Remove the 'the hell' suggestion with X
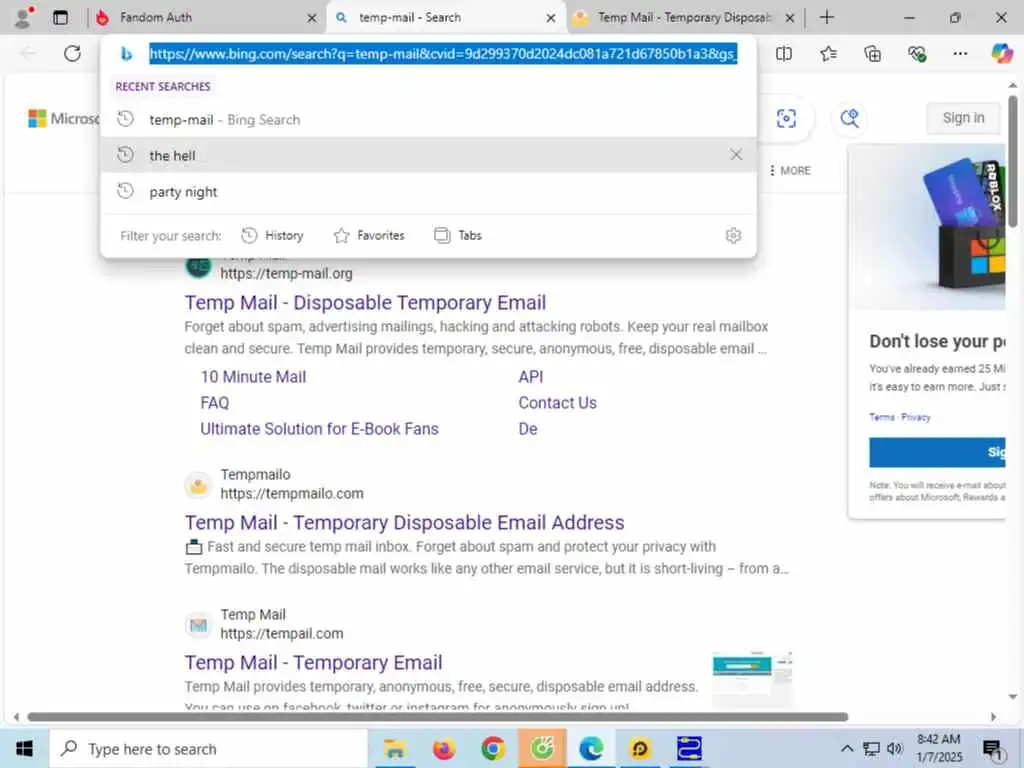This screenshot has height=768, width=1024. click(736, 155)
